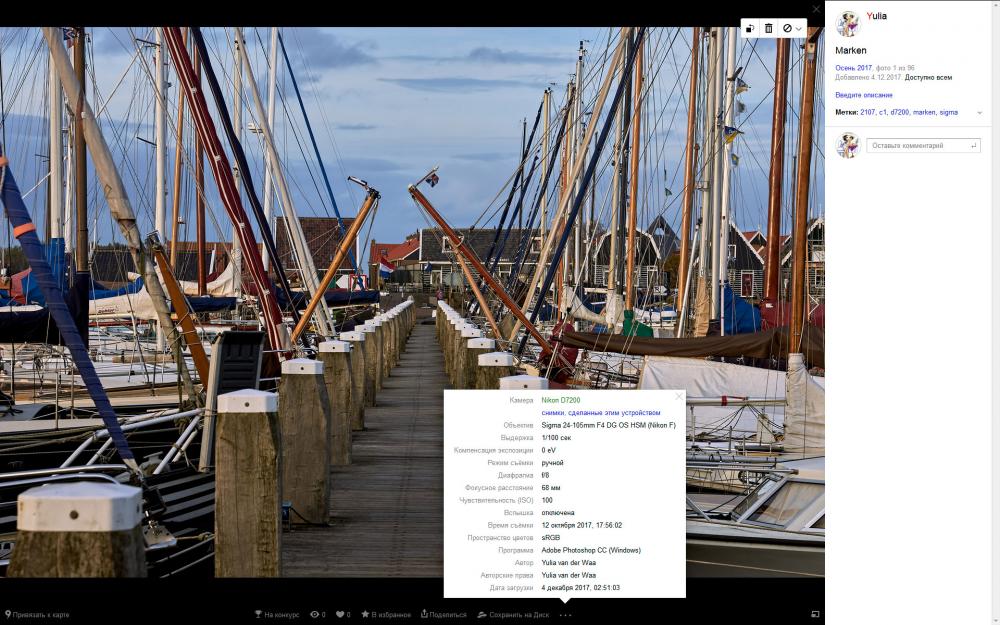Expand the Метки tags section chevron
The image size is (1000, 625).
[x=980, y=113]
